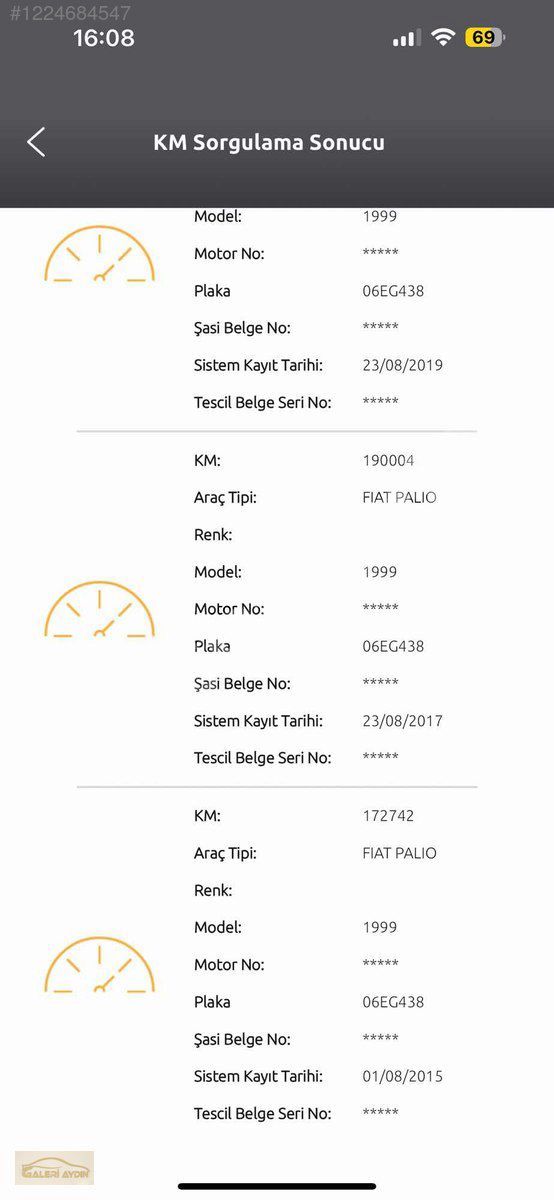Tap the clock showing 16:08
The width and height of the screenshot is (554, 1200).
click(104, 38)
